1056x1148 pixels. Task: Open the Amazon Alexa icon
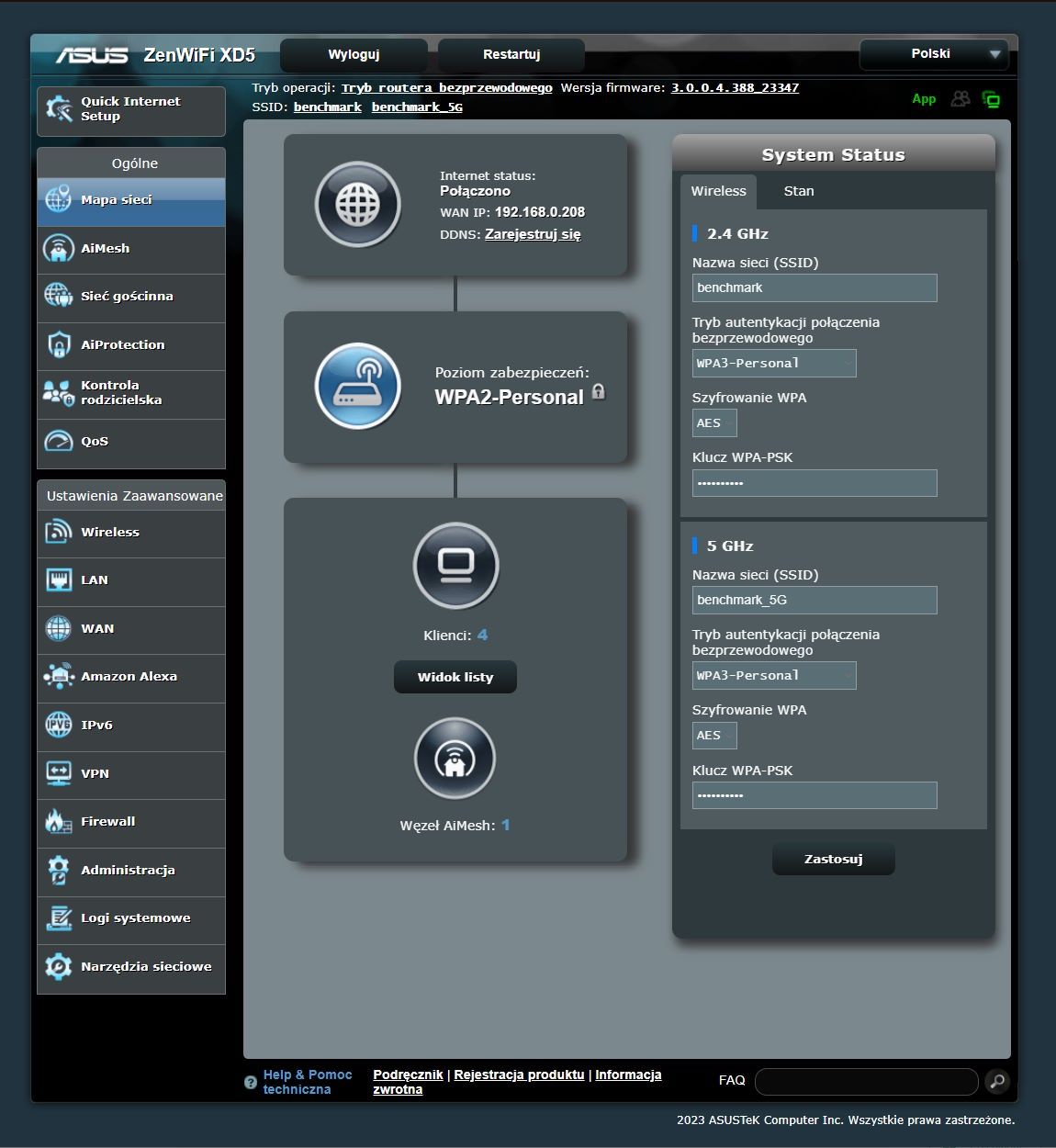(x=58, y=676)
